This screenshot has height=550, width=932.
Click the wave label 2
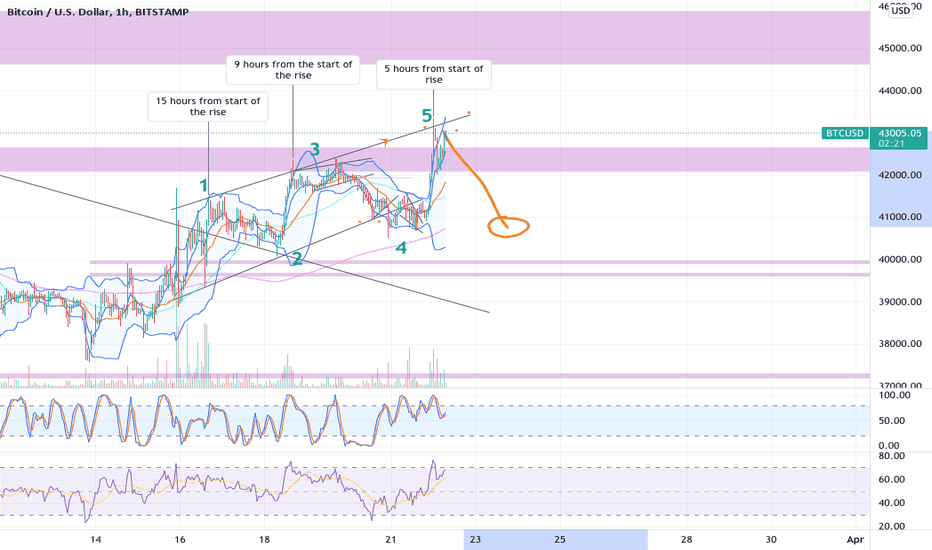click(x=297, y=259)
